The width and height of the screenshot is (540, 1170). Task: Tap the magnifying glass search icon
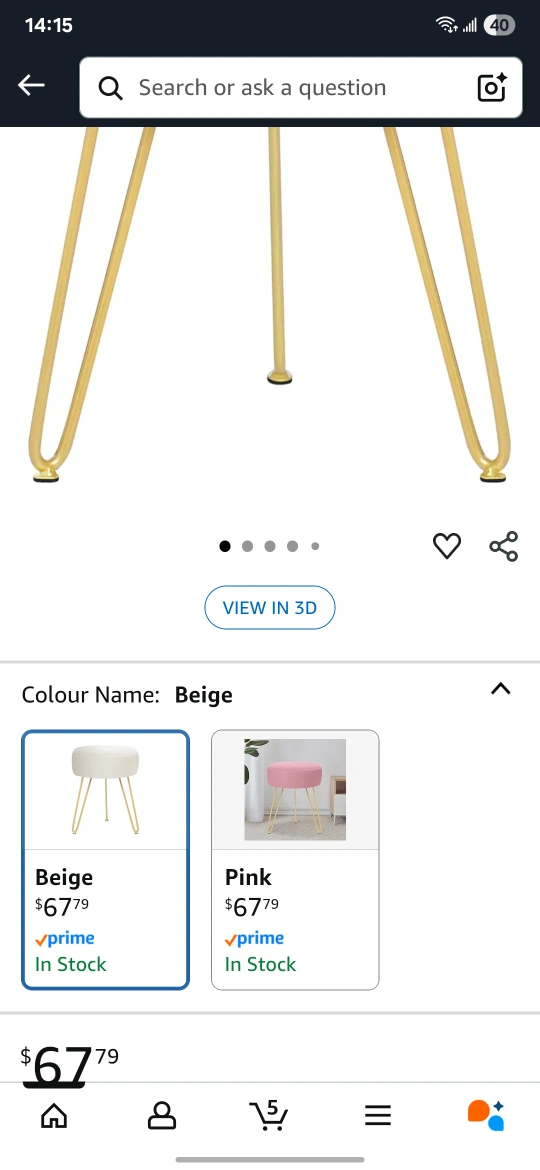point(110,88)
